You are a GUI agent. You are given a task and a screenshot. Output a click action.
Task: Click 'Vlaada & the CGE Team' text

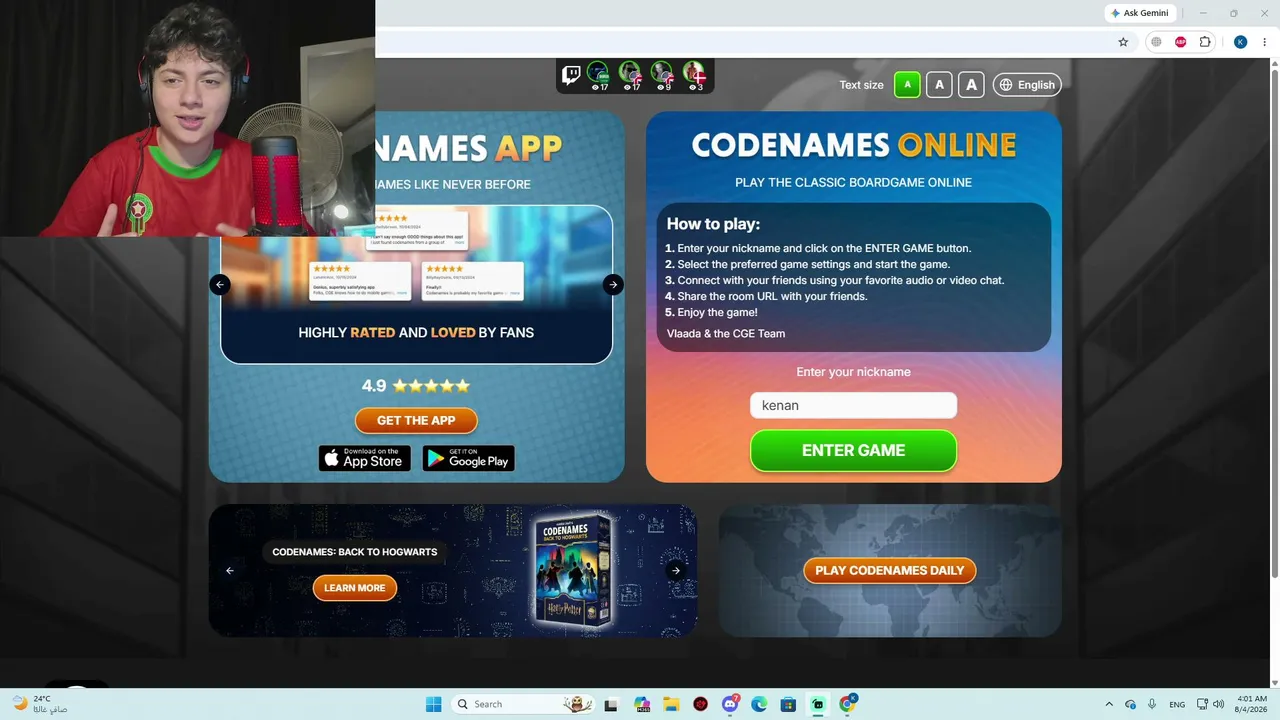726,334
